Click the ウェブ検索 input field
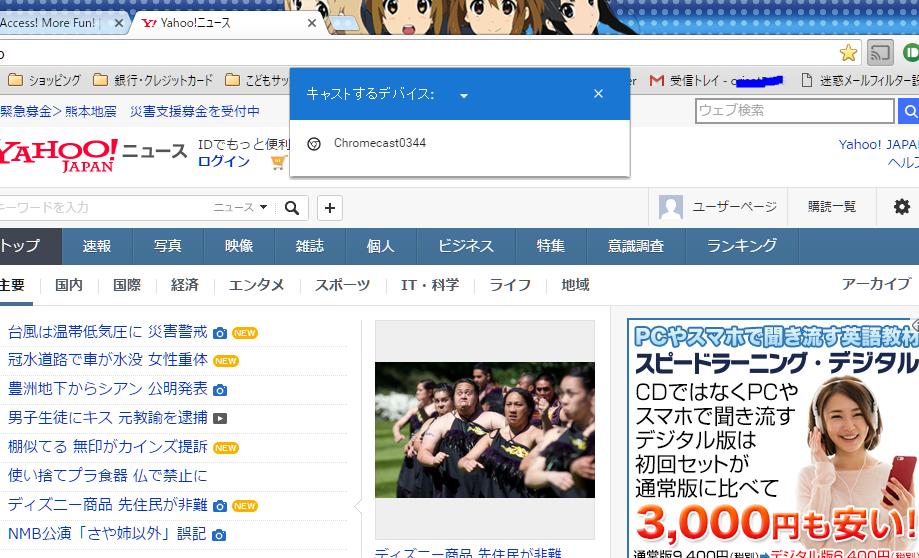This screenshot has width=919, height=558. pos(795,111)
